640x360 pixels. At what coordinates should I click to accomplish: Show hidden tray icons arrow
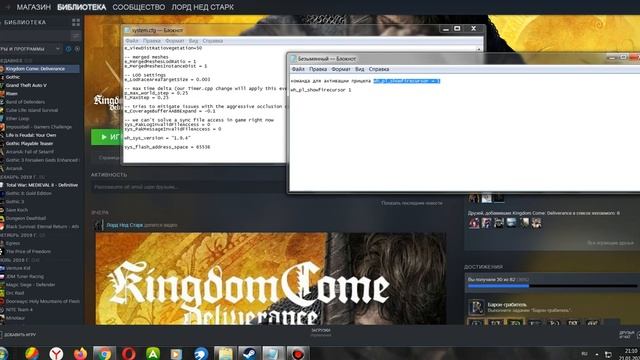tap(597, 354)
